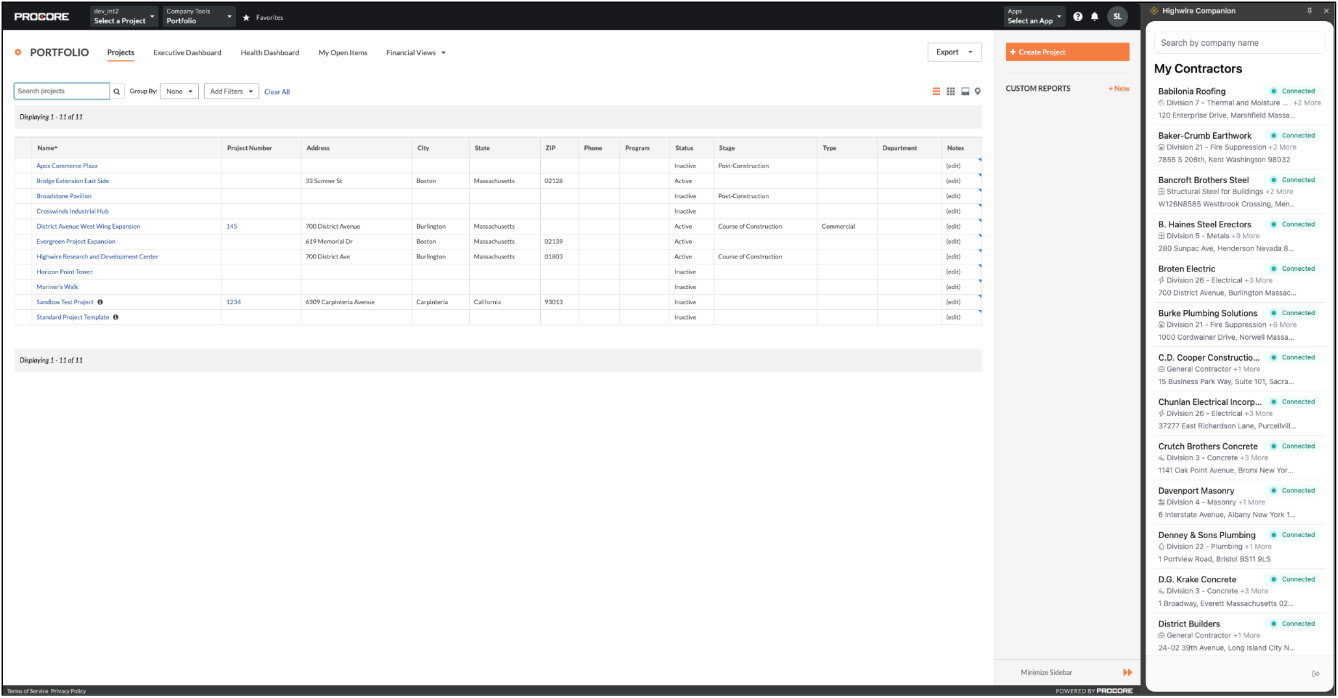Open the Bridge Extension East Side project link
This screenshot has width=1338, height=698.
click(73, 181)
